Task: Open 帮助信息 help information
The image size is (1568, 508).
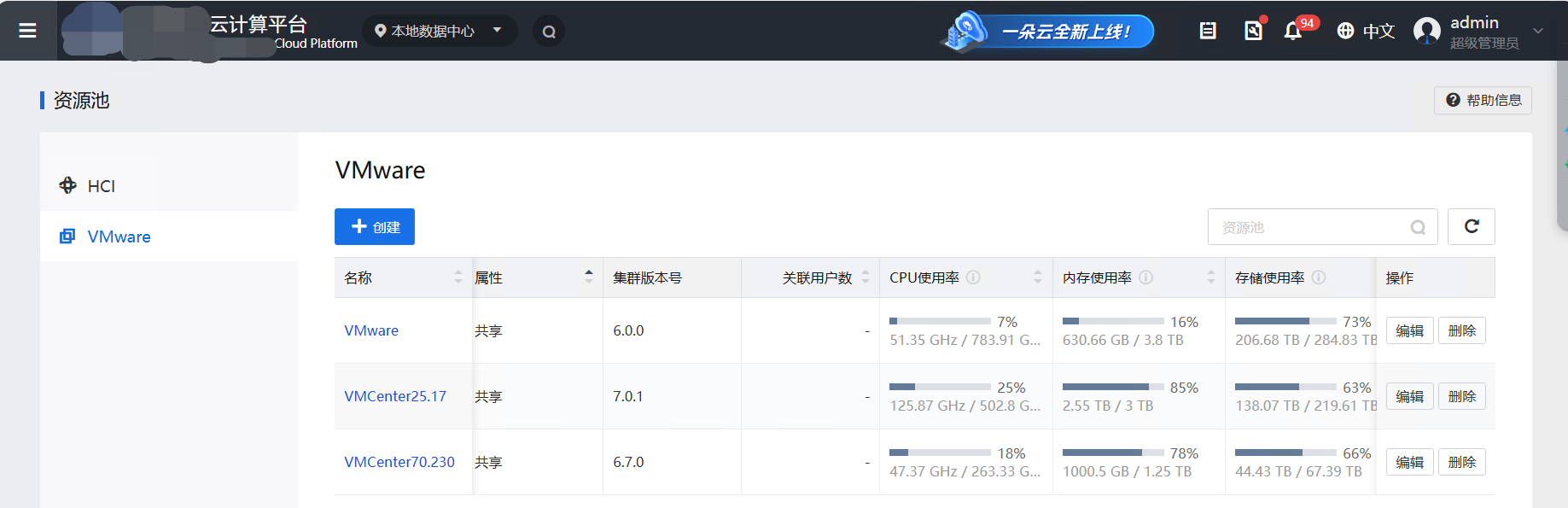Action: (x=1483, y=100)
